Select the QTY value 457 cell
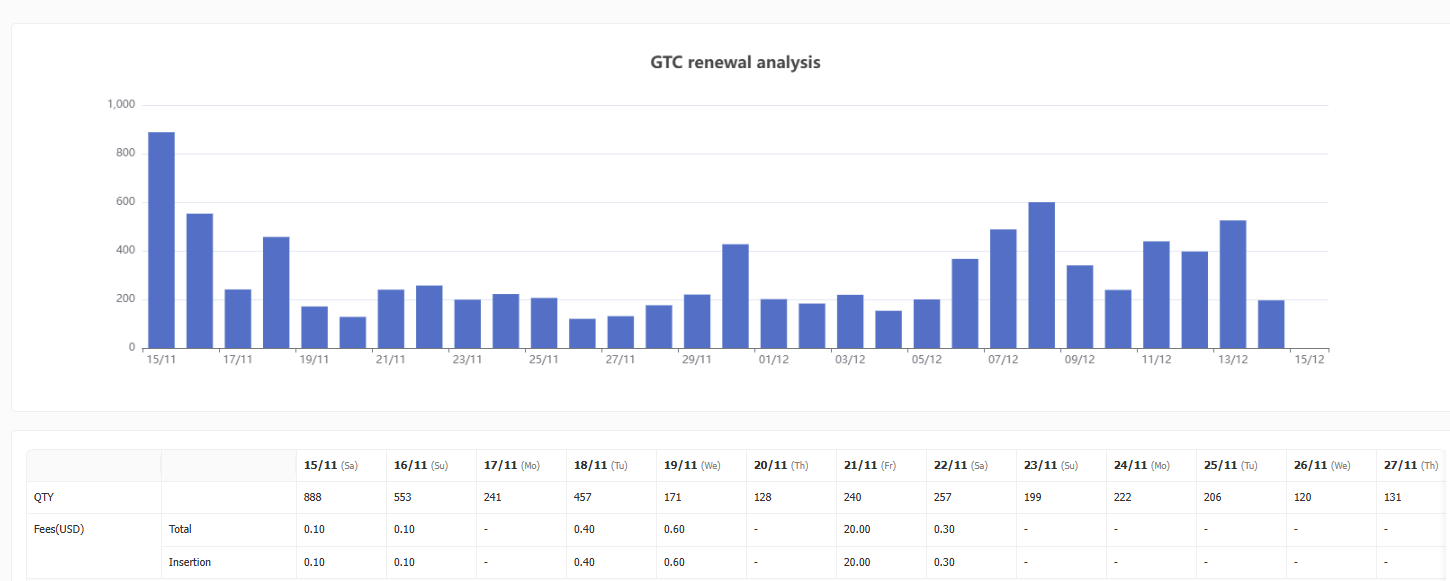Screen dimensions: 1450x581 (585, 498)
